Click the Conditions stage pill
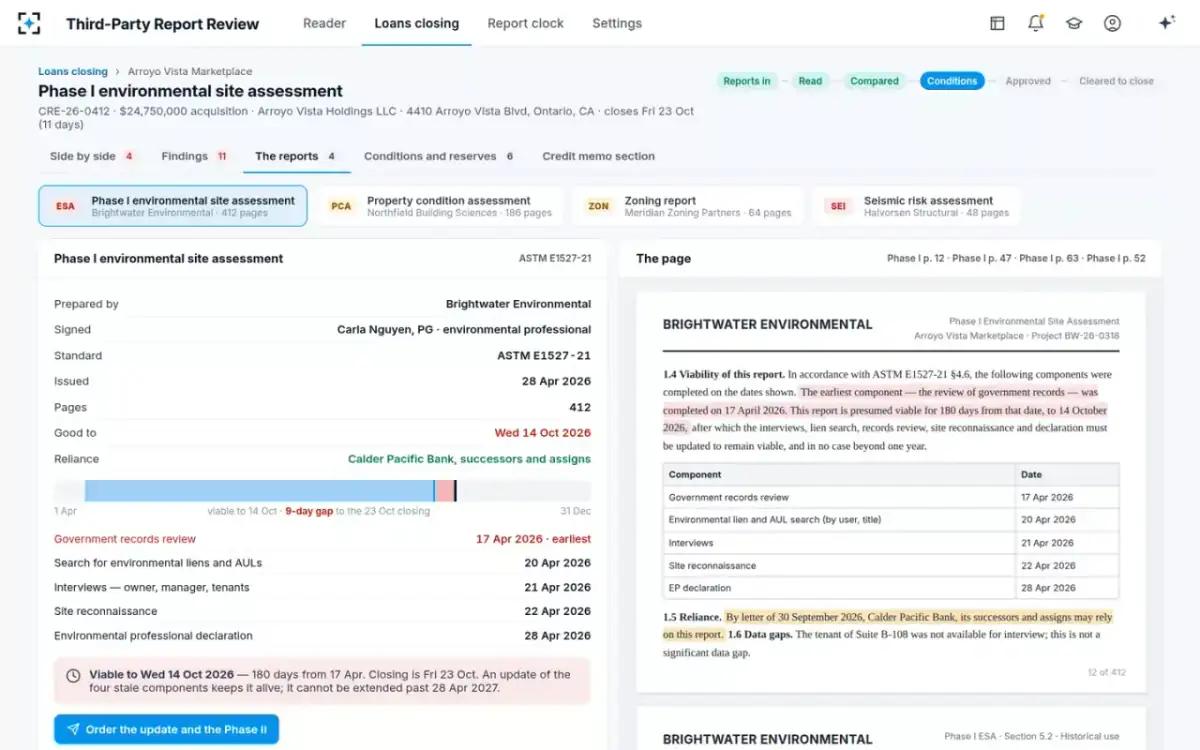Viewport: 1200px width, 750px height. click(952, 81)
